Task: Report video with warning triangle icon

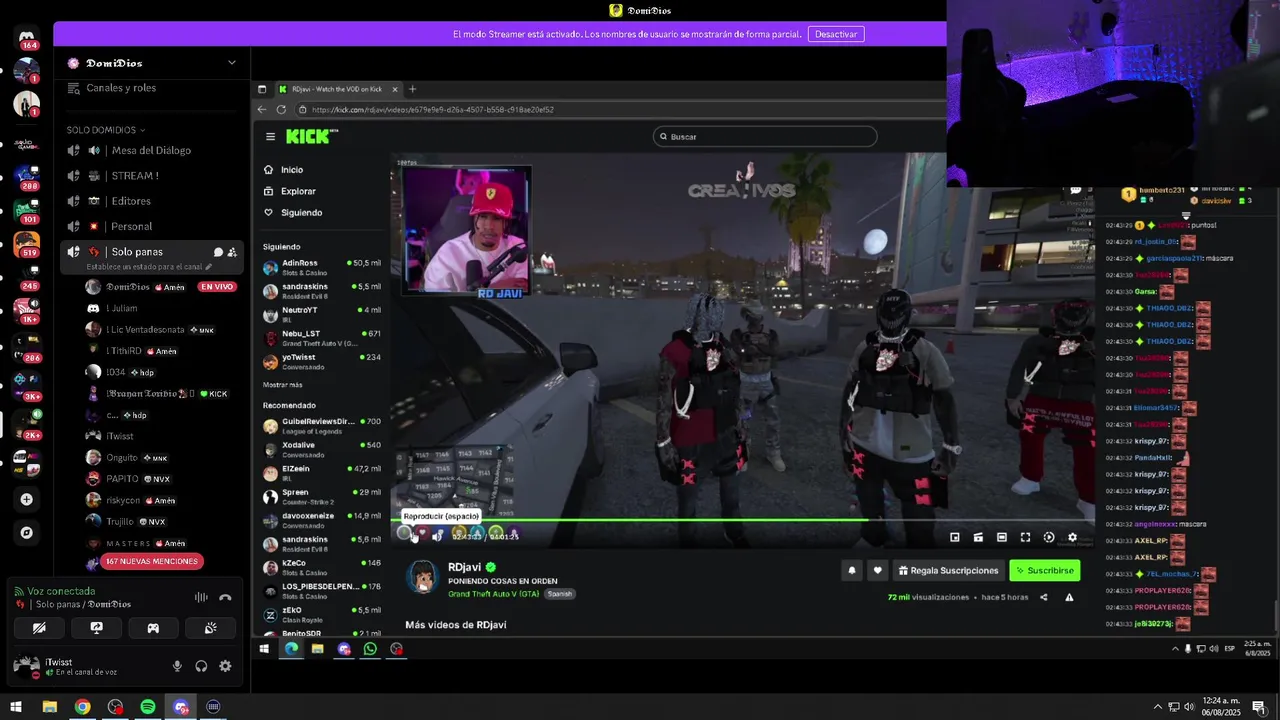Action: pos(1069,597)
